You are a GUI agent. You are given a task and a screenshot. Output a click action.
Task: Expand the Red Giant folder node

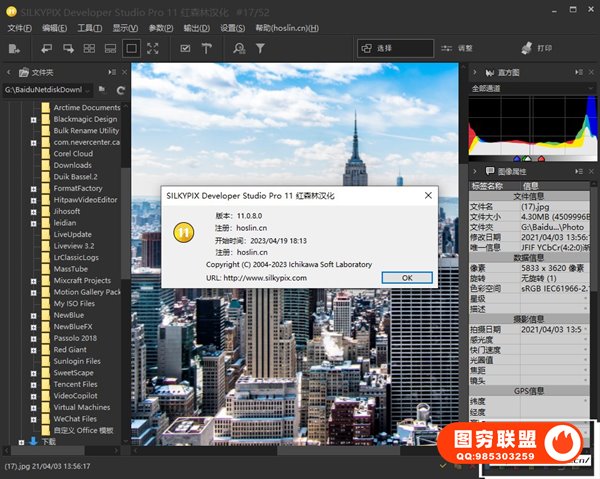[34, 350]
